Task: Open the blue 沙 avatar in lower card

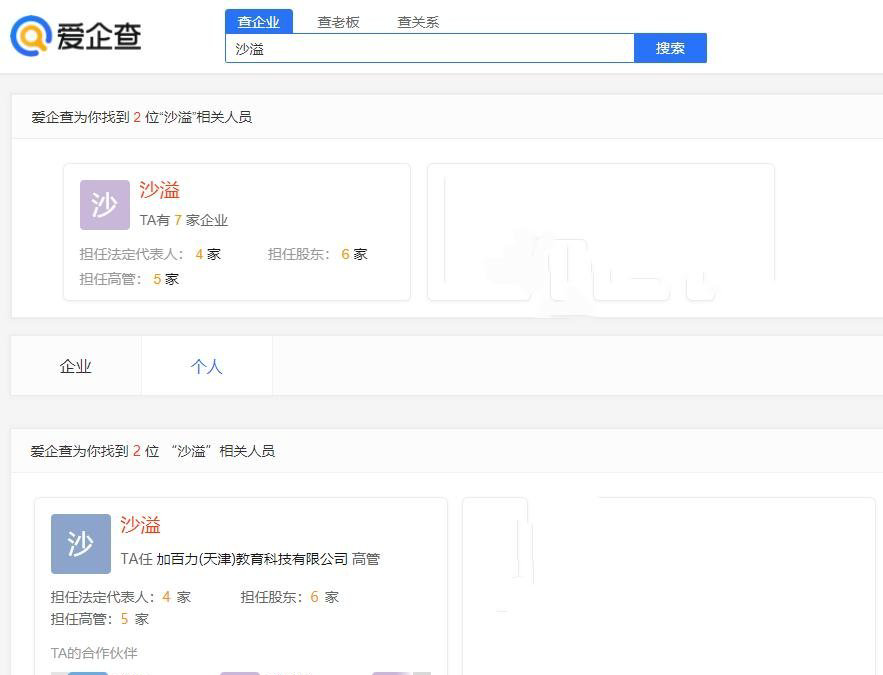Action: (x=81, y=544)
